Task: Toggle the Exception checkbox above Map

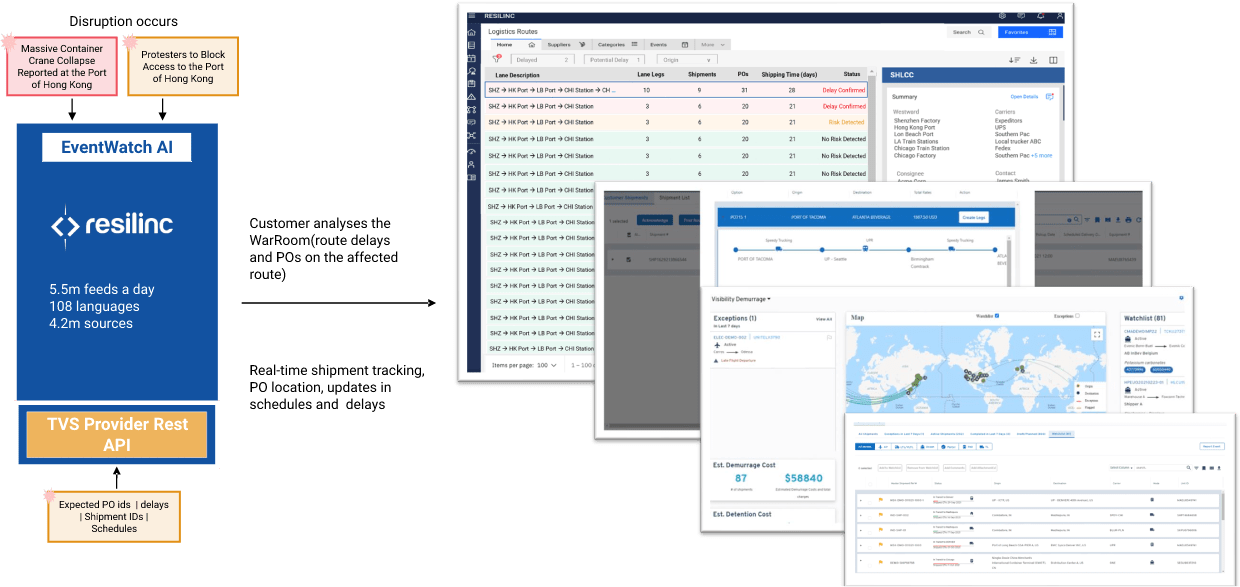Action: (x=1076, y=316)
